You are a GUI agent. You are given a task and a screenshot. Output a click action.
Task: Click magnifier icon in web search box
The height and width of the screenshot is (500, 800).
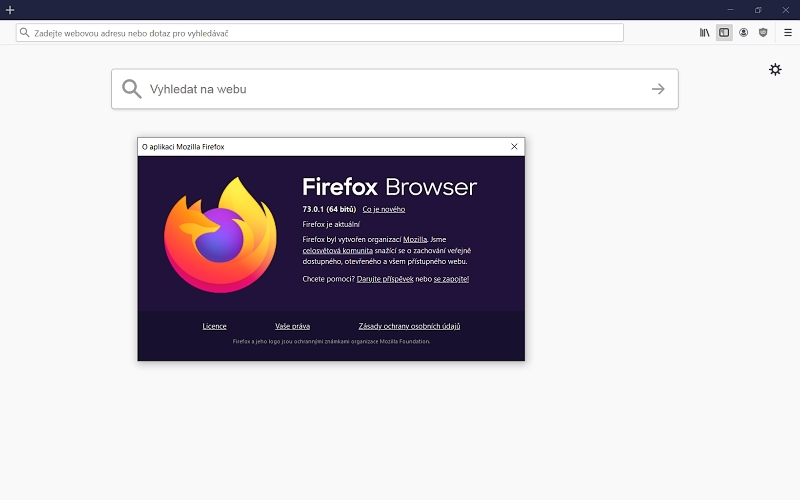coord(131,89)
